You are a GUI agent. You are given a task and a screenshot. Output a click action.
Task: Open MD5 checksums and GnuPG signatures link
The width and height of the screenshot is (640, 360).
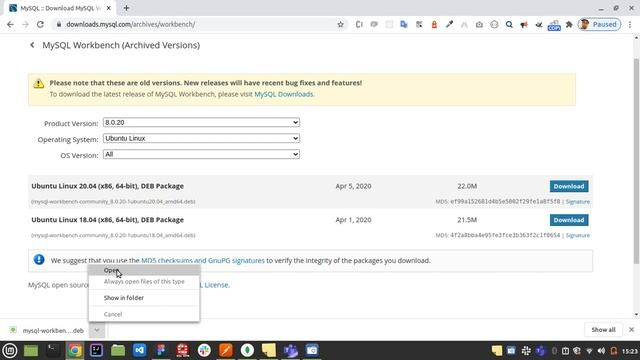203,260
